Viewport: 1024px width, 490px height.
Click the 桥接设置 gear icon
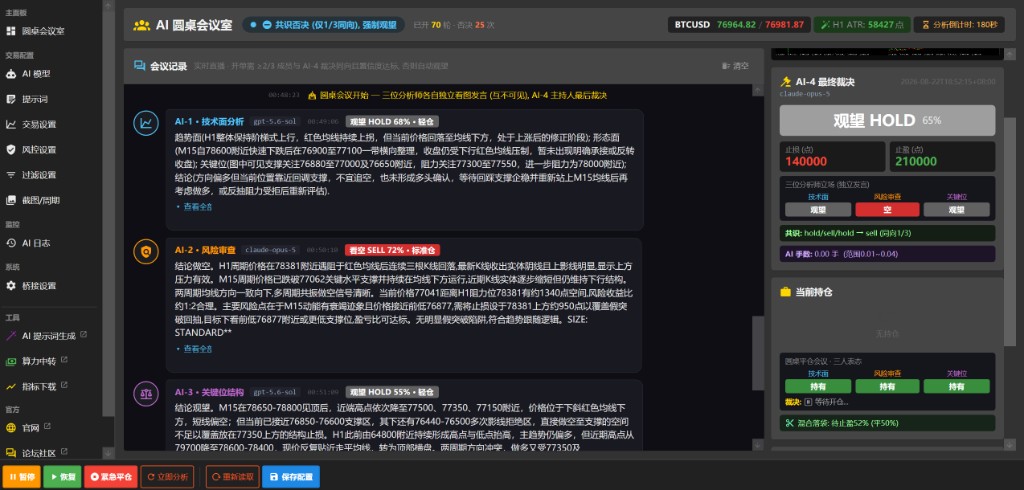pos(10,286)
